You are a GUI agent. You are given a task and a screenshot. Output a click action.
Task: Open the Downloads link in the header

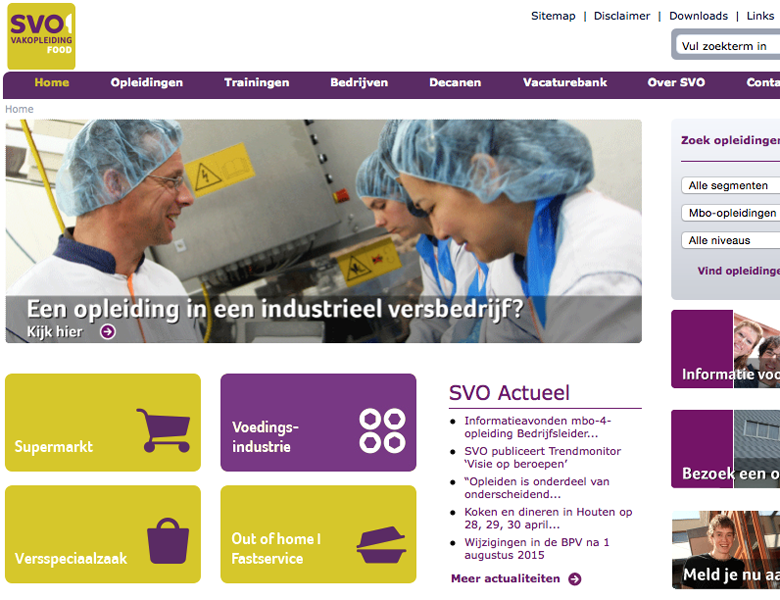coord(698,16)
